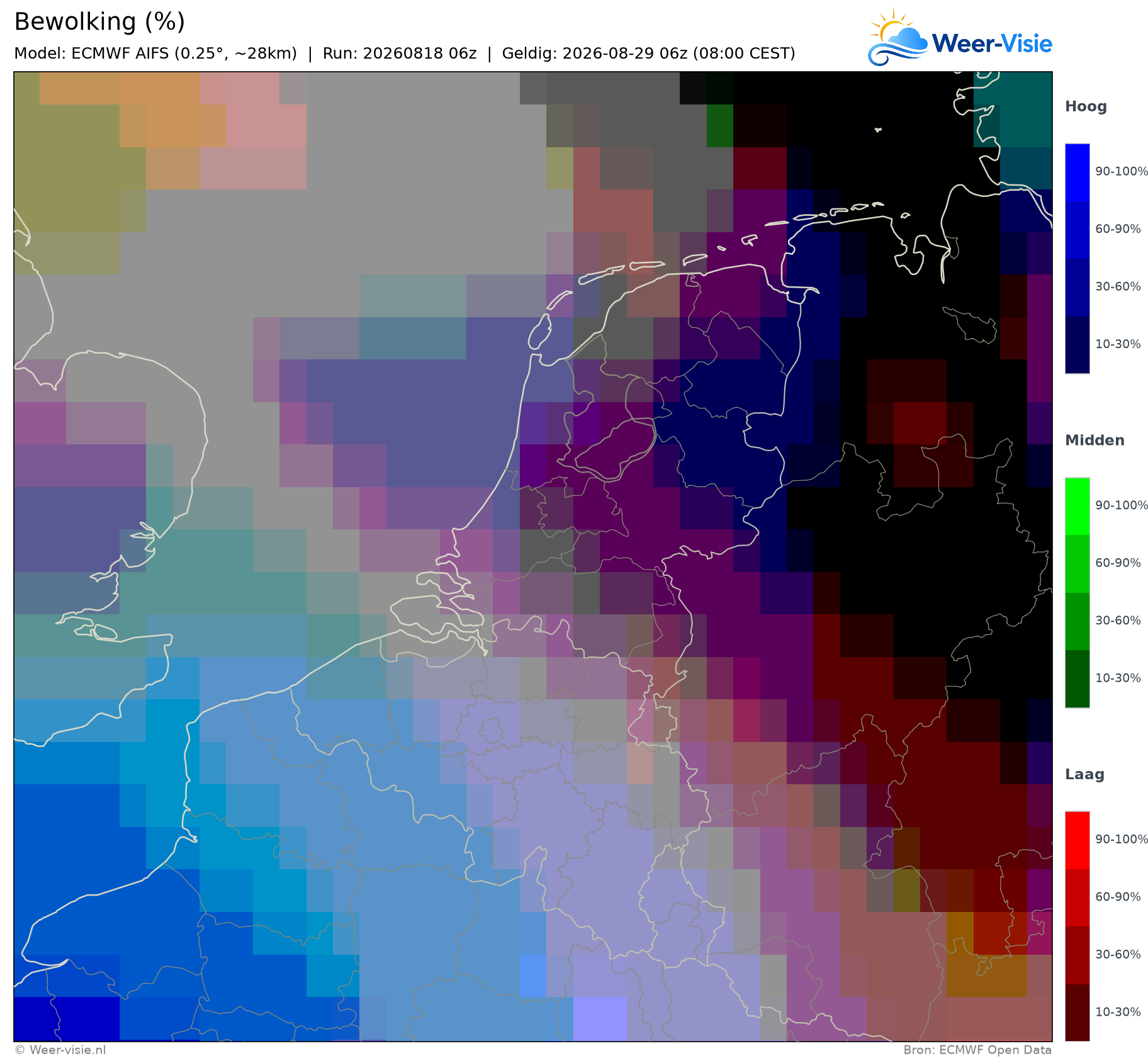The width and height of the screenshot is (1148, 1058).
Task: Select the Hoog 60-90% blue swatch
Action: pos(1077,230)
